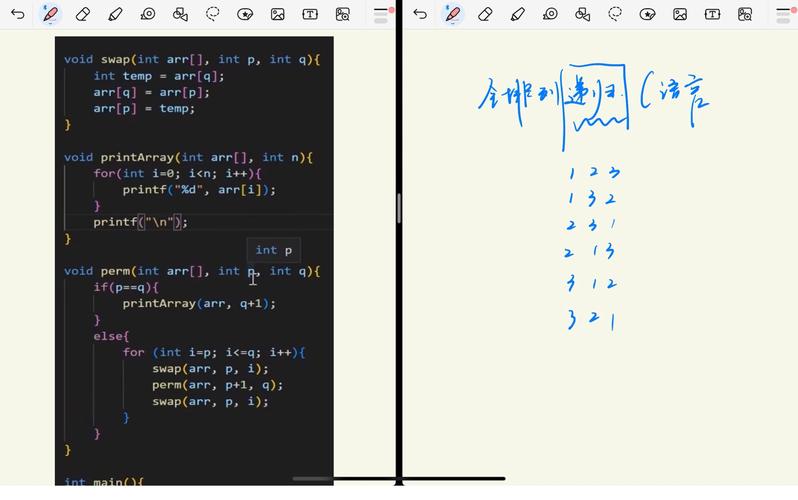Click the split view divider handle

click(x=399, y=208)
